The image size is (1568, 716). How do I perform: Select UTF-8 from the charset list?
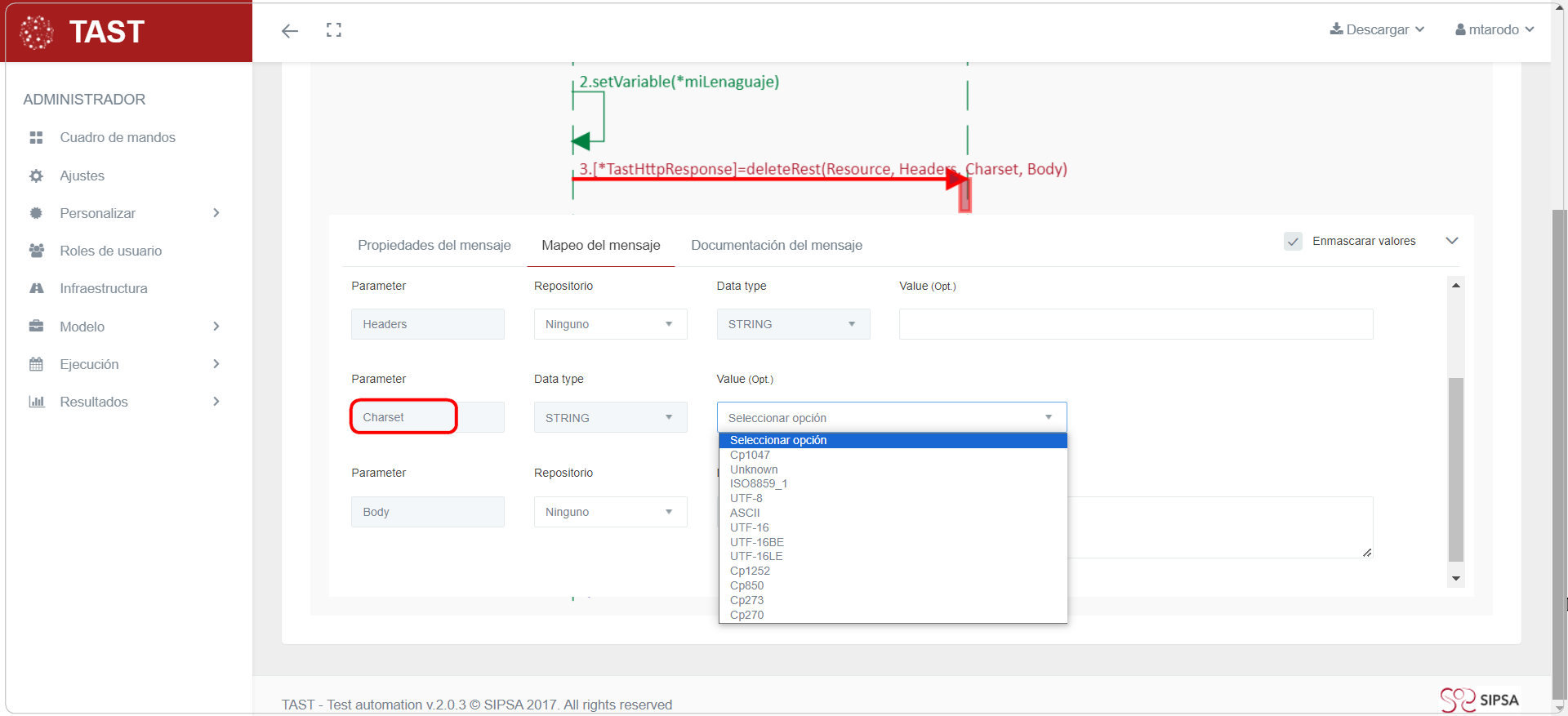[746, 498]
